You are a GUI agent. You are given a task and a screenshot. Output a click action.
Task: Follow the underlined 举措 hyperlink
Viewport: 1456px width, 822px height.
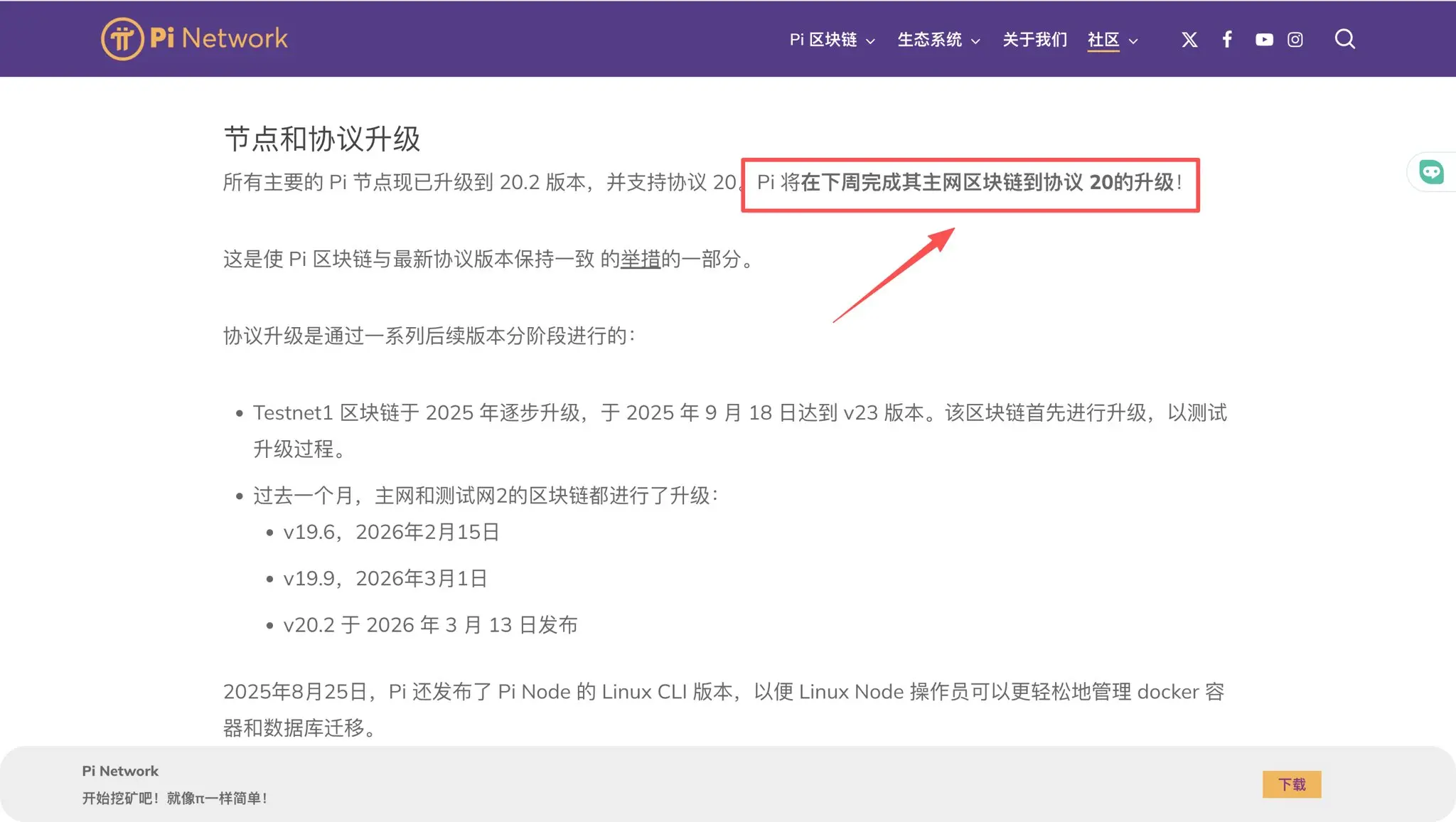coord(641,259)
